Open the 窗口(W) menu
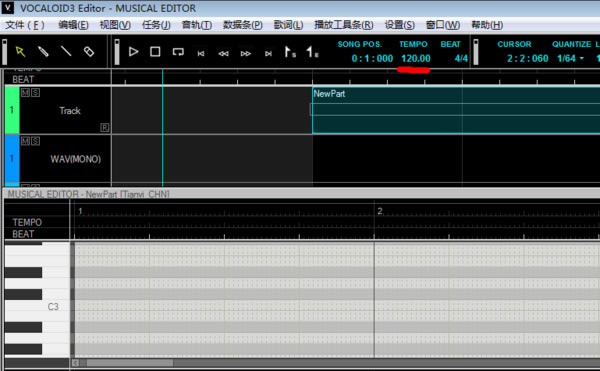 click(x=443, y=25)
